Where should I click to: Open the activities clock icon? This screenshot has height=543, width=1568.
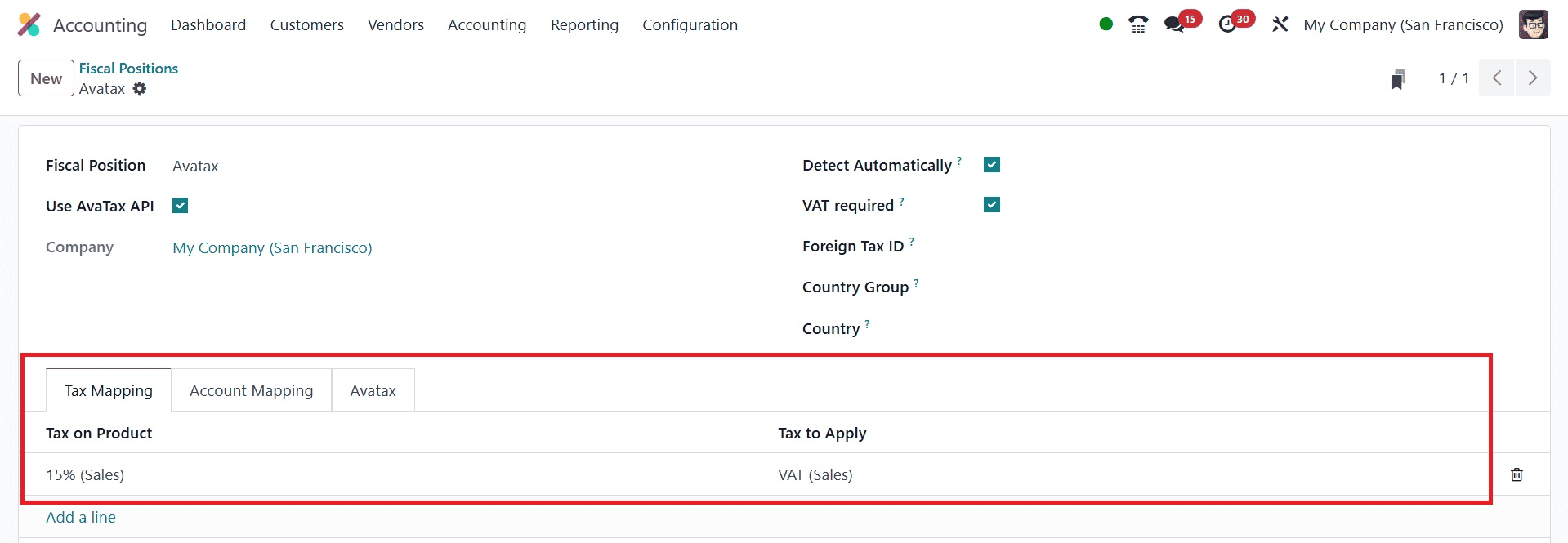pos(1227,24)
